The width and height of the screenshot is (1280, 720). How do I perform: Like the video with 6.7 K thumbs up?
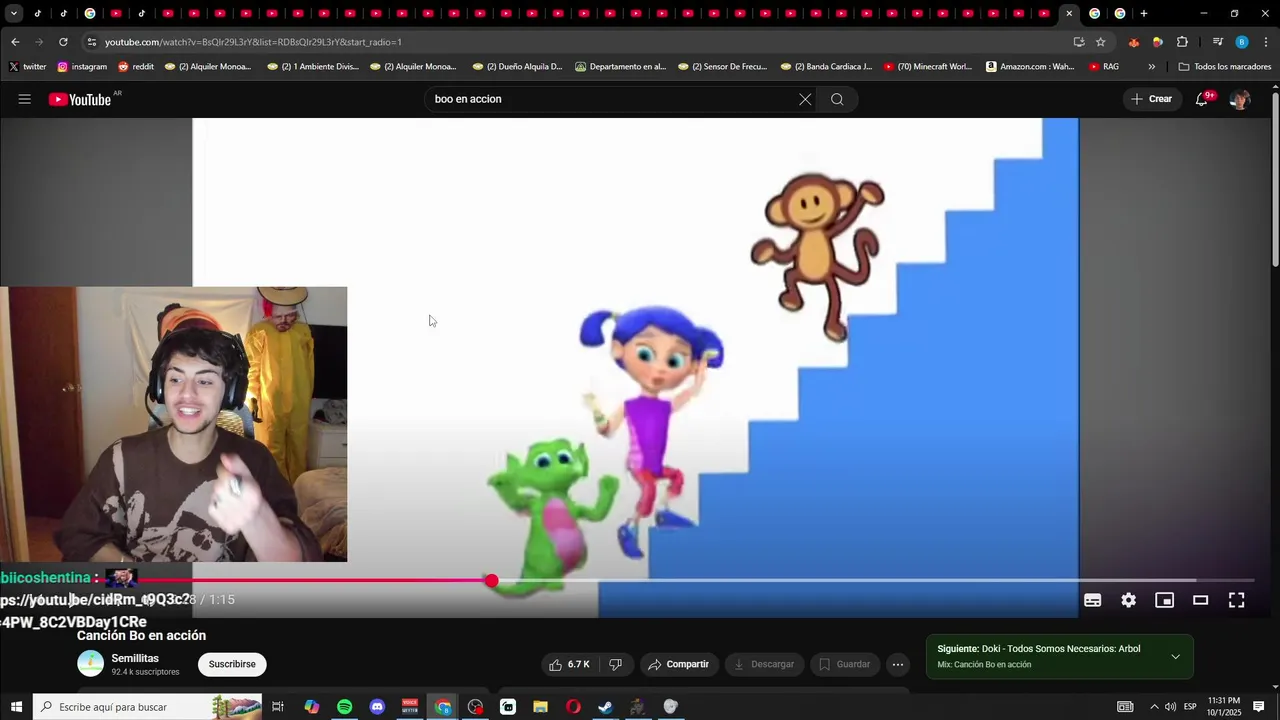tap(568, 664)
